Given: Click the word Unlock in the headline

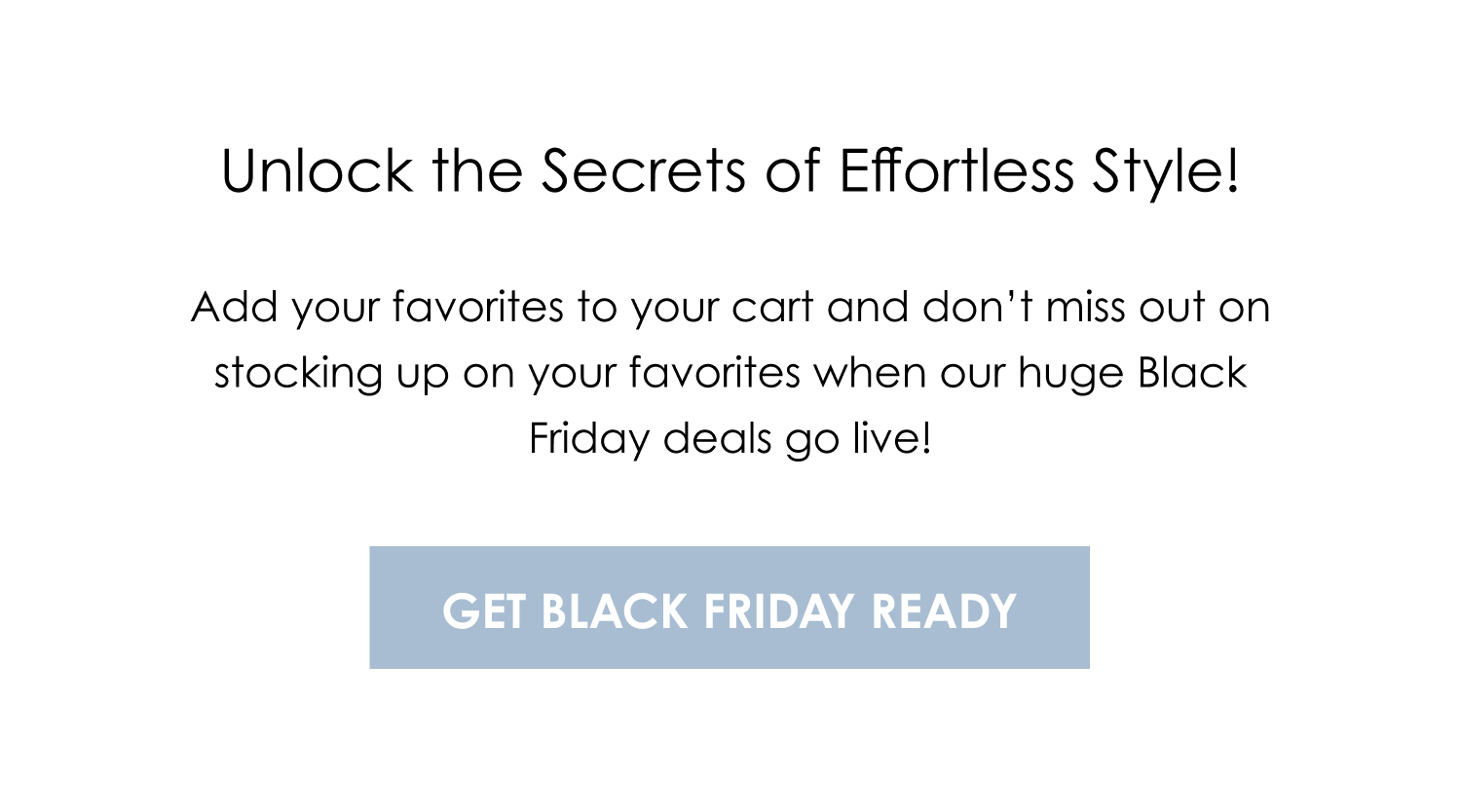Looking at the screenshot, I should (318, 171).
